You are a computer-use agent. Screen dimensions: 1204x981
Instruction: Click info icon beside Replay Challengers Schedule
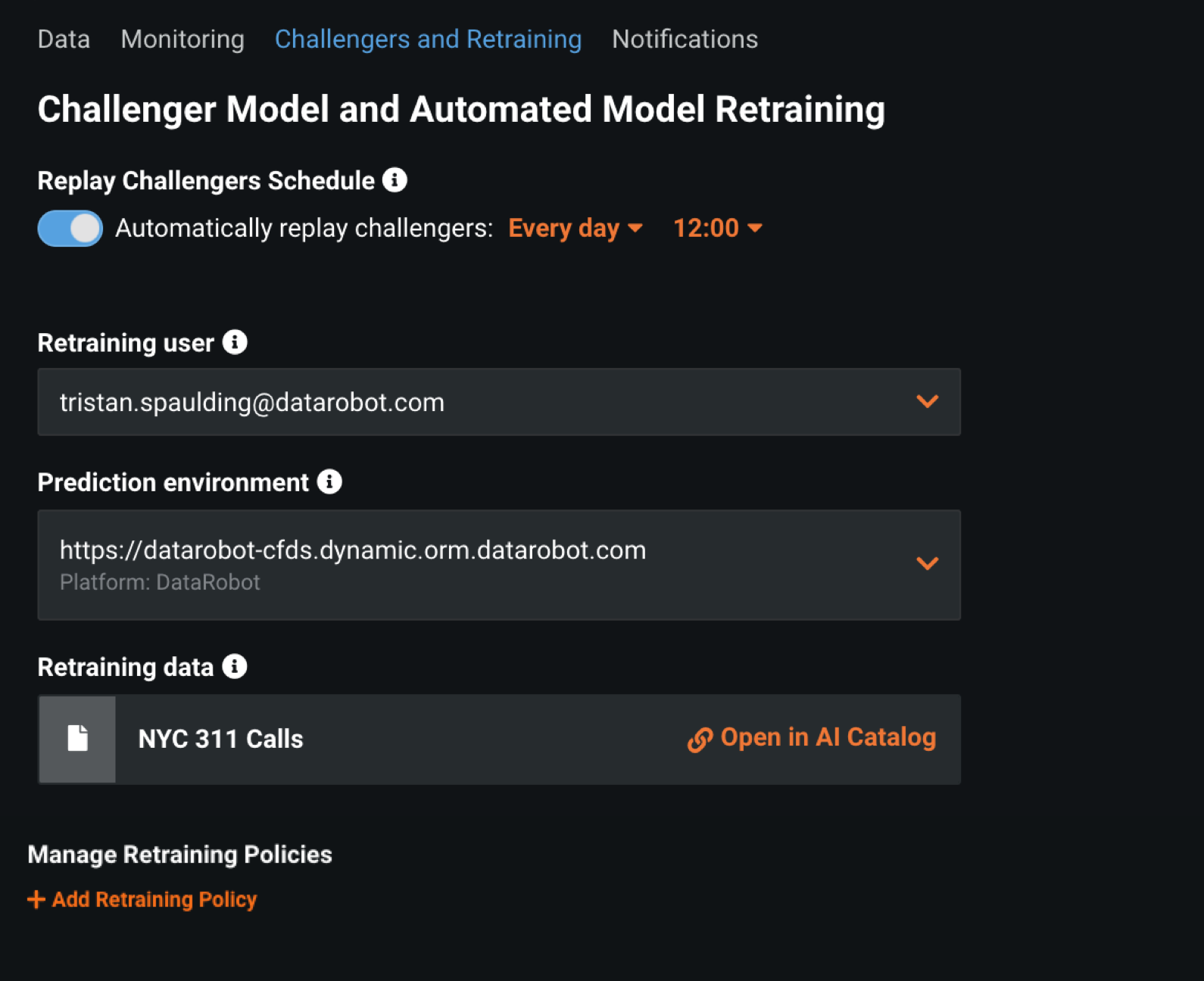tap(395, 180)
